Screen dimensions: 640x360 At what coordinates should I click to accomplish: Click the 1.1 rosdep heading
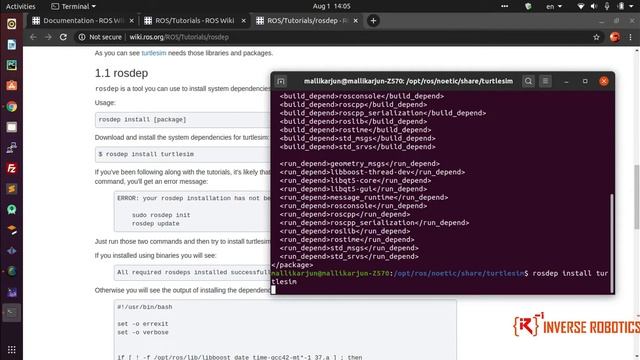(121, 73)
